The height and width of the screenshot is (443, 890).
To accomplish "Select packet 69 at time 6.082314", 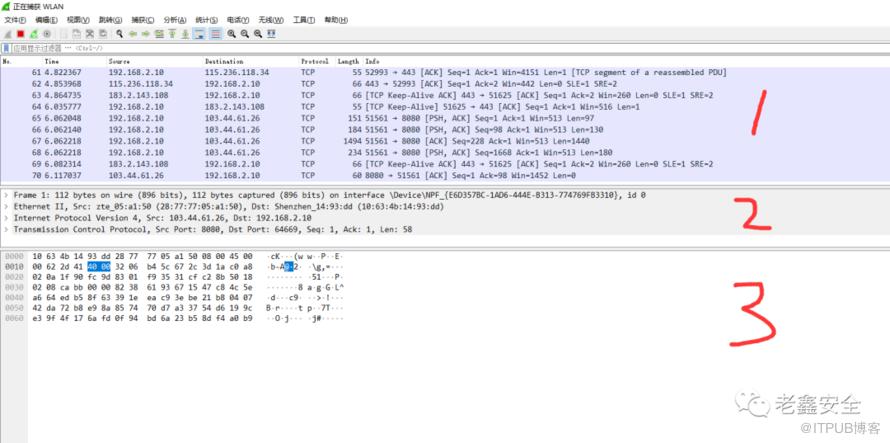I will click(445, 164).
